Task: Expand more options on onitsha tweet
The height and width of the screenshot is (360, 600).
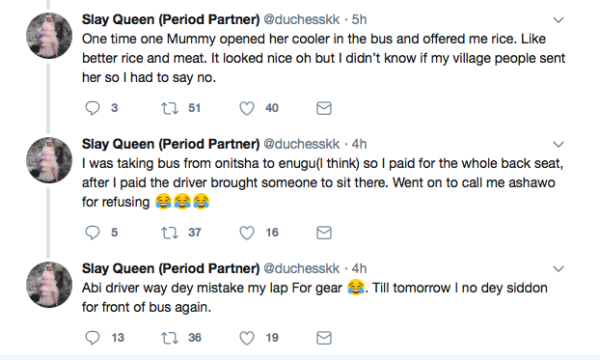Action: coord(559,144)
